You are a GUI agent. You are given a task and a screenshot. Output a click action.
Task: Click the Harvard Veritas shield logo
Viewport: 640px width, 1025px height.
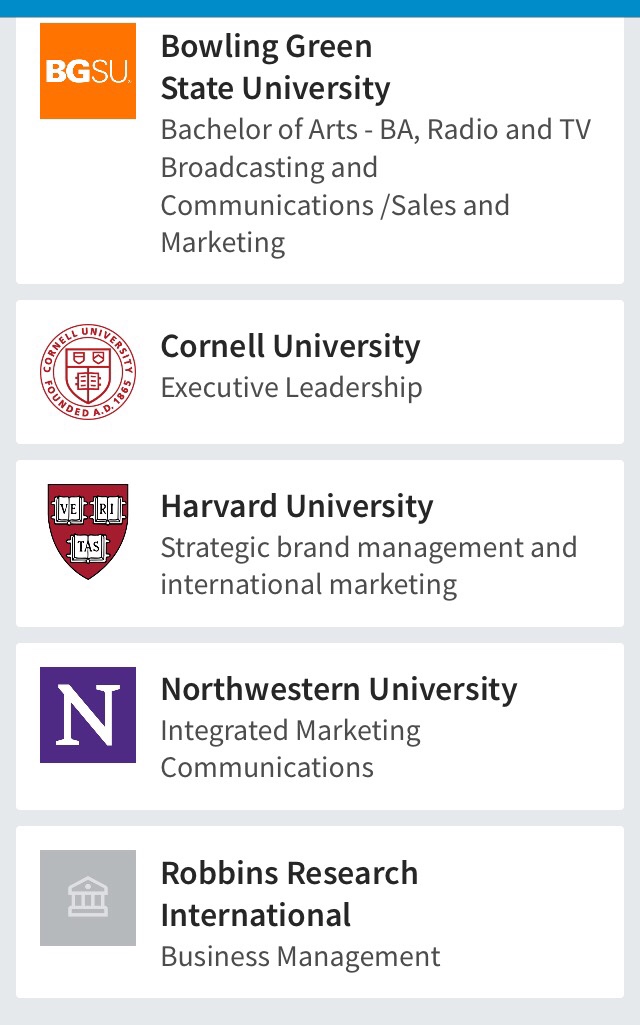pyautogui.click(x=88, y=531)
